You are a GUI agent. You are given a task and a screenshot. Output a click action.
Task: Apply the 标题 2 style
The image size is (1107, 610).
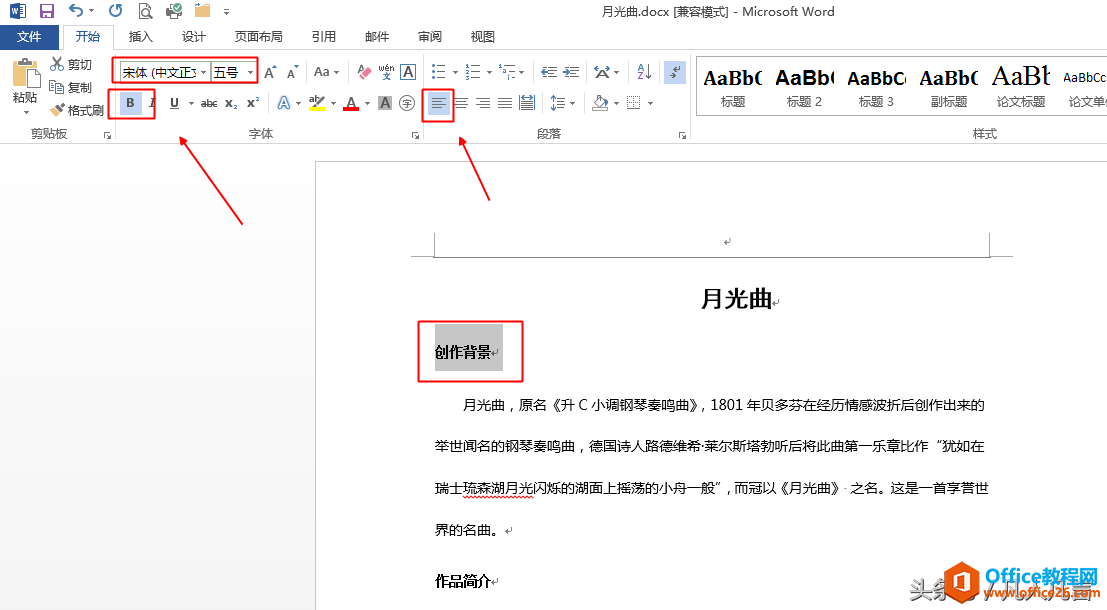[x=805, y=87]
